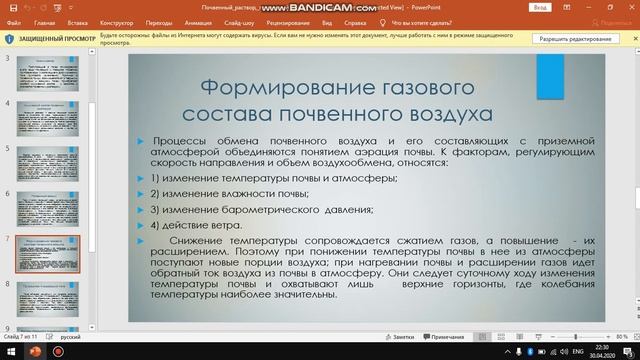Open the Анимация ribbon tab
640x360 pixels.
point(198,23)
